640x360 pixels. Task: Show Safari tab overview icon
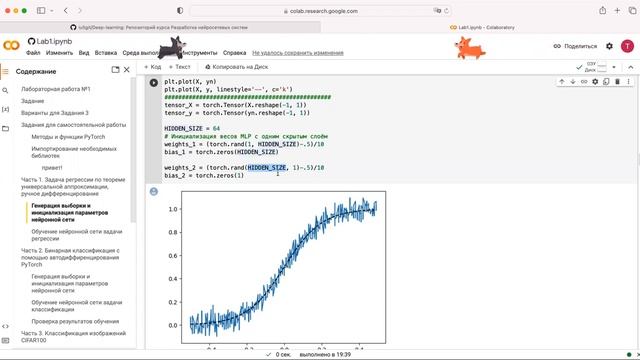(633, 11)
